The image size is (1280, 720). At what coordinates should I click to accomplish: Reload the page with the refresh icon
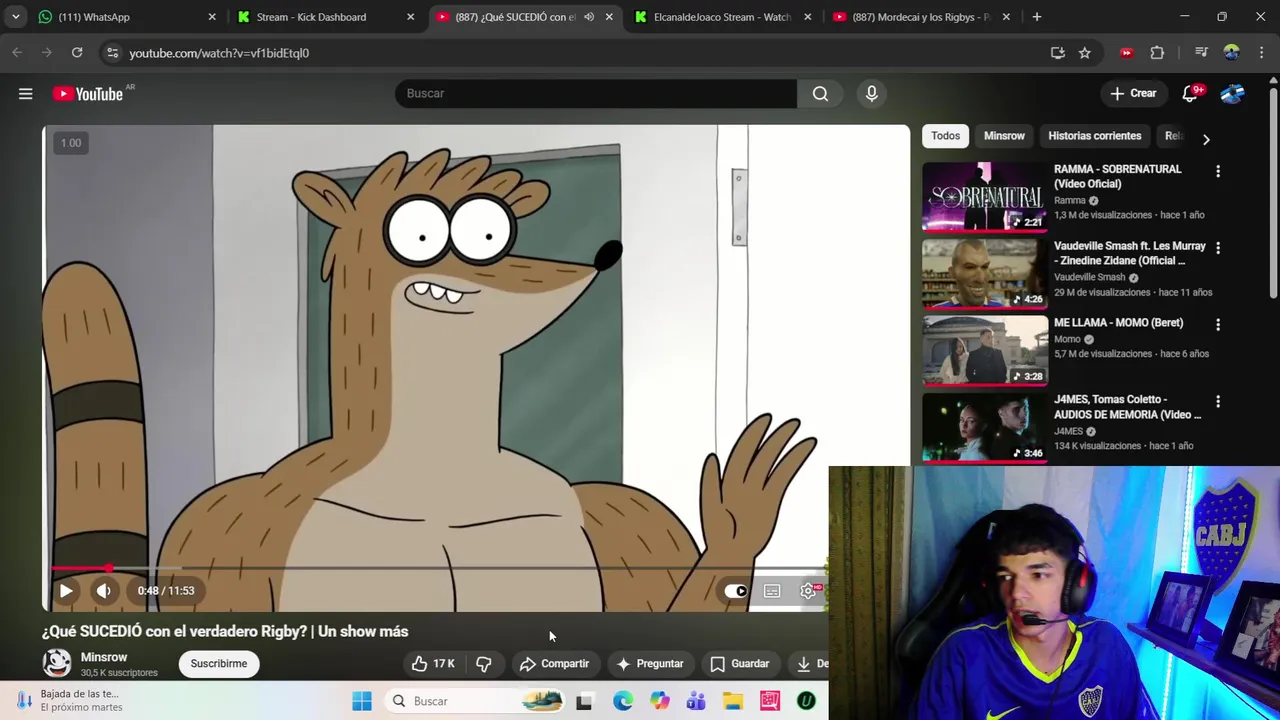click(77, 53)
